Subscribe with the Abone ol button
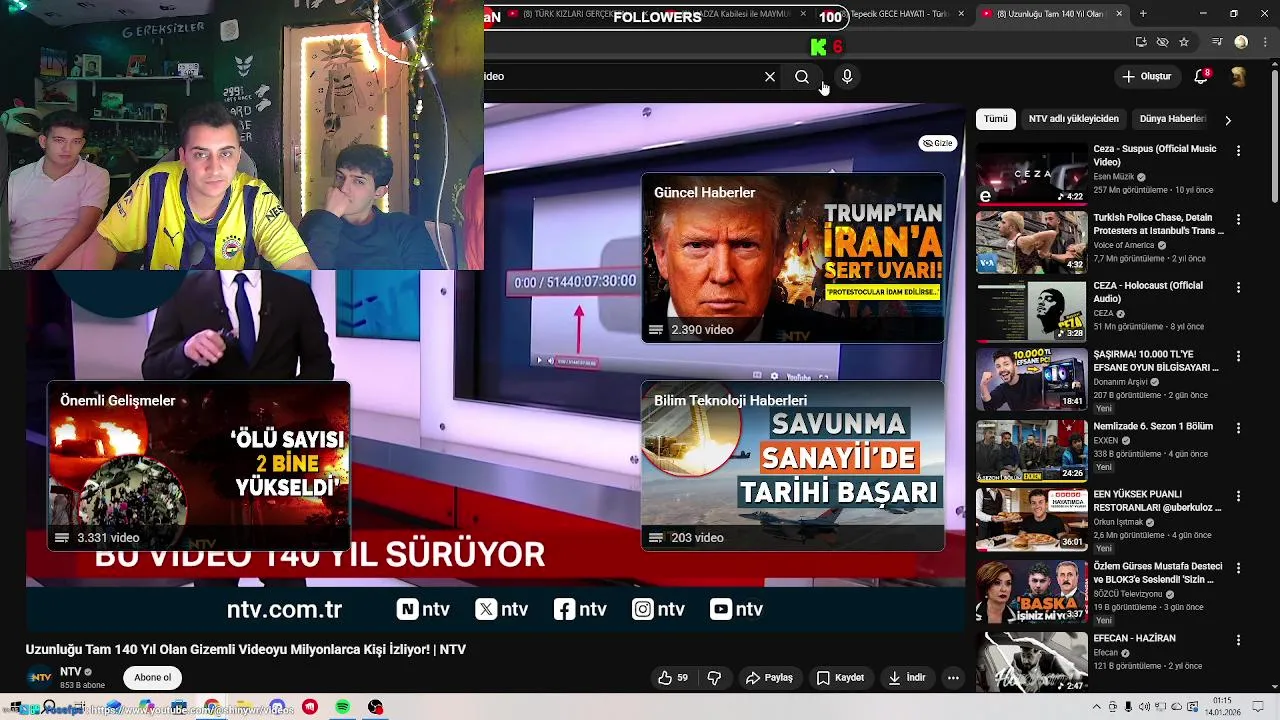The width and height of the screenshot is (1280, 720). tap(153, 677)
